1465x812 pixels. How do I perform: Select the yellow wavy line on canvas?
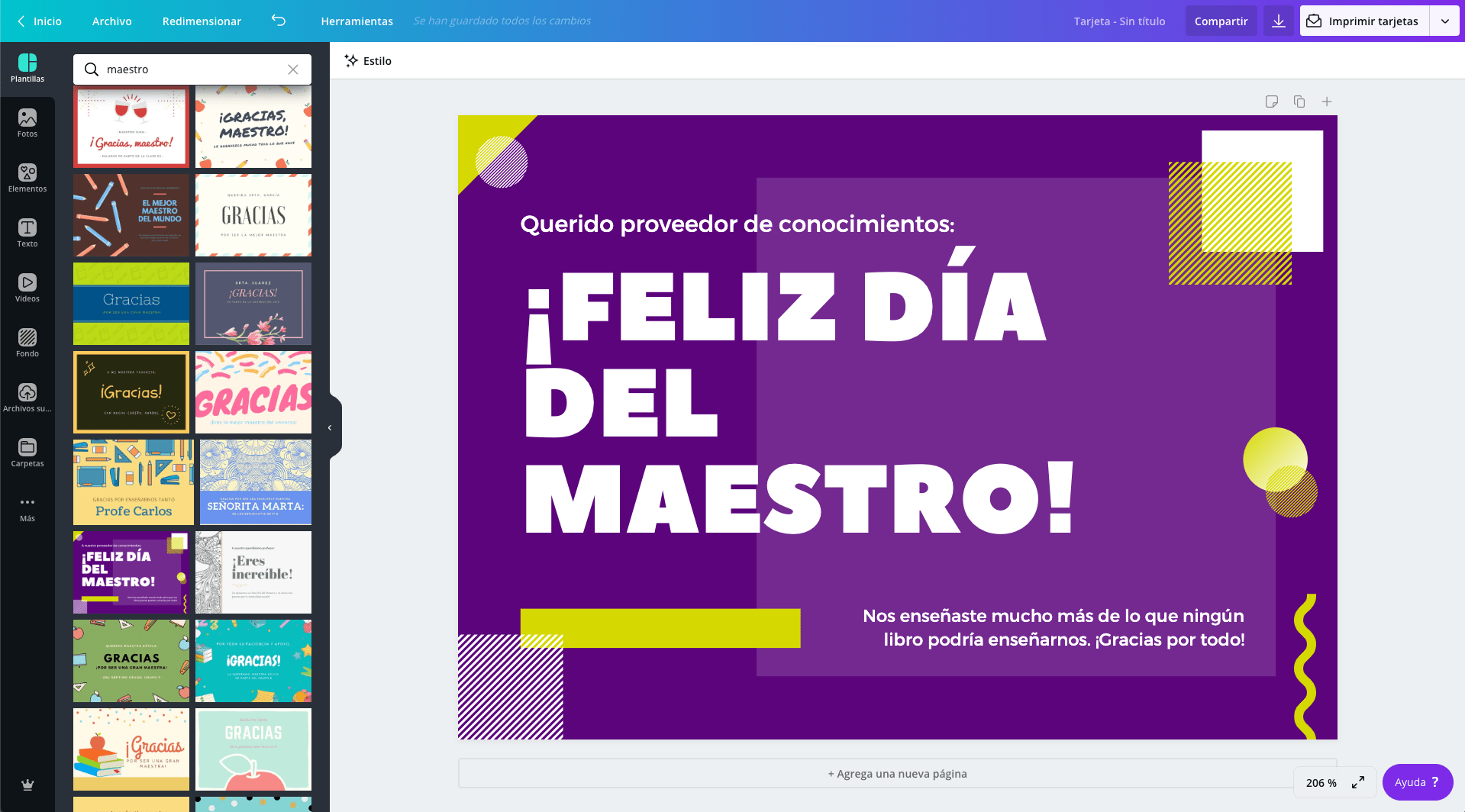[x=1305, y=666]
